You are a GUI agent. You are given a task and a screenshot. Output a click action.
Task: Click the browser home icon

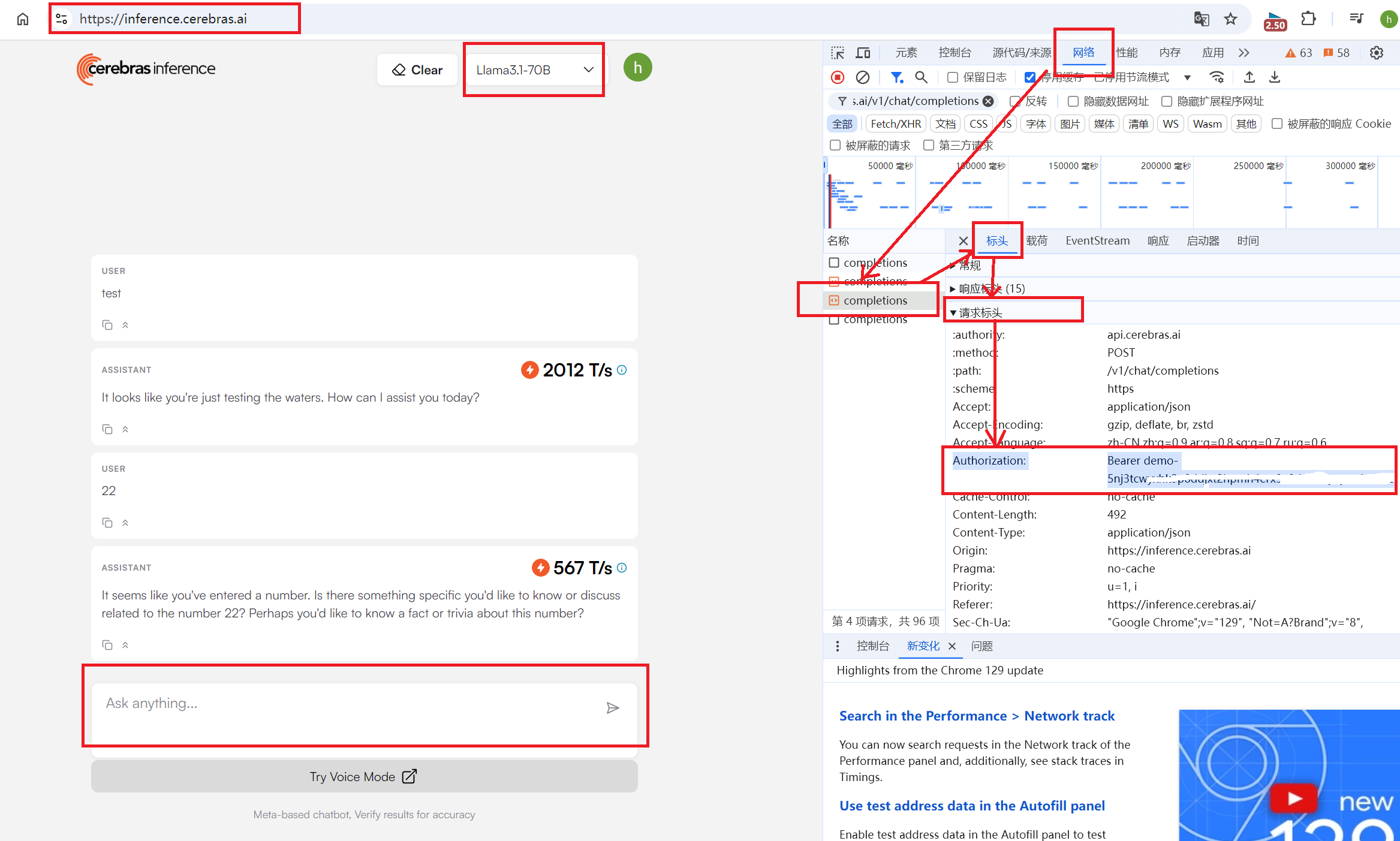pyautogui.click(x=23, y=19)
